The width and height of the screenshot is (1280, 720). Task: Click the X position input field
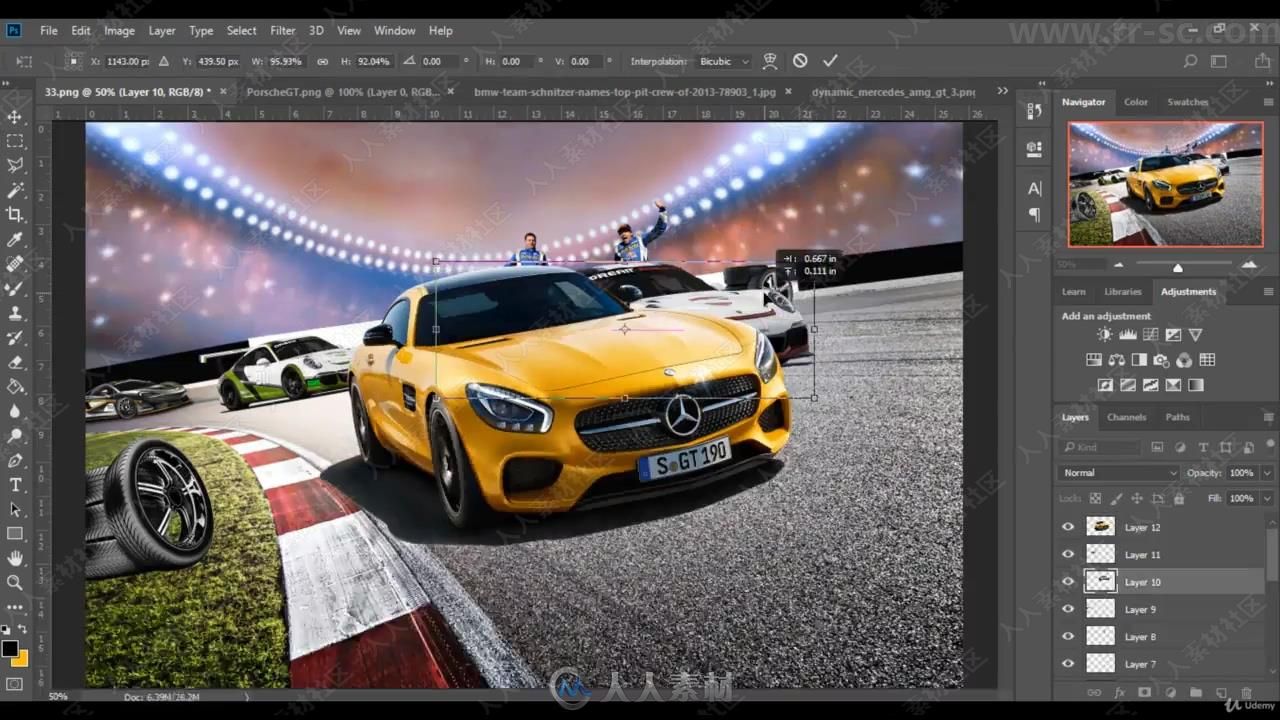128,61
